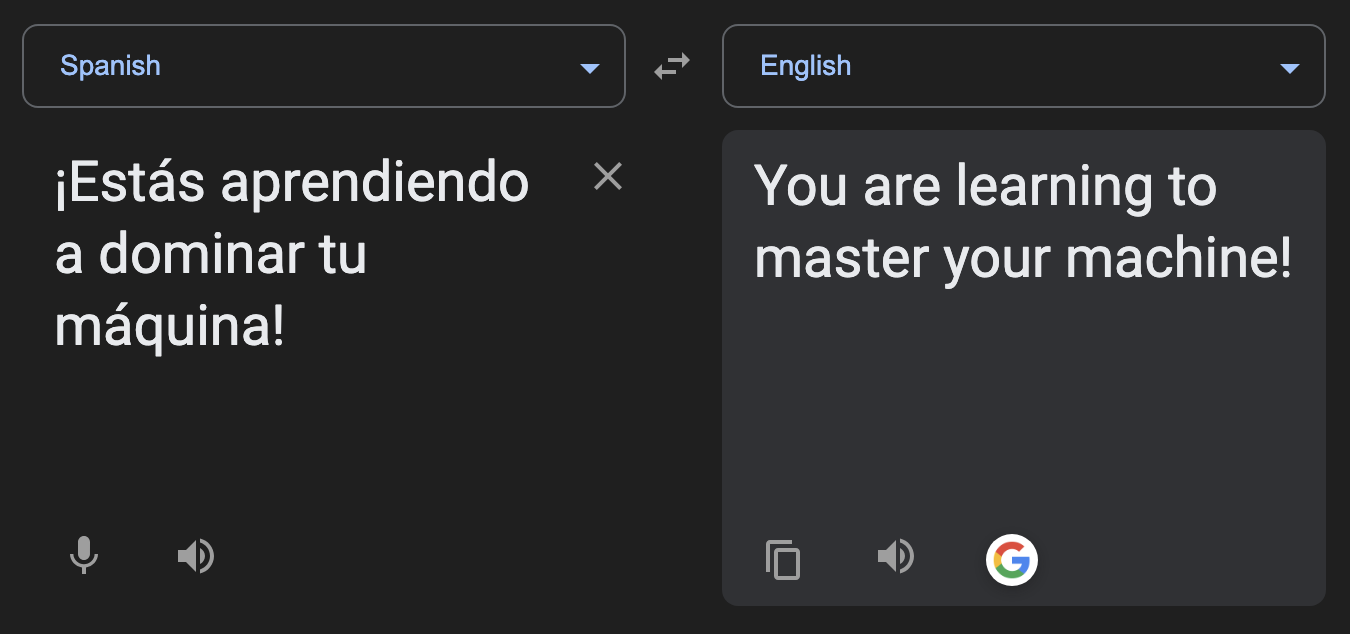Click the copy icon in the translation panel
Screen dimensions: 1350x634
coord(783,560)
